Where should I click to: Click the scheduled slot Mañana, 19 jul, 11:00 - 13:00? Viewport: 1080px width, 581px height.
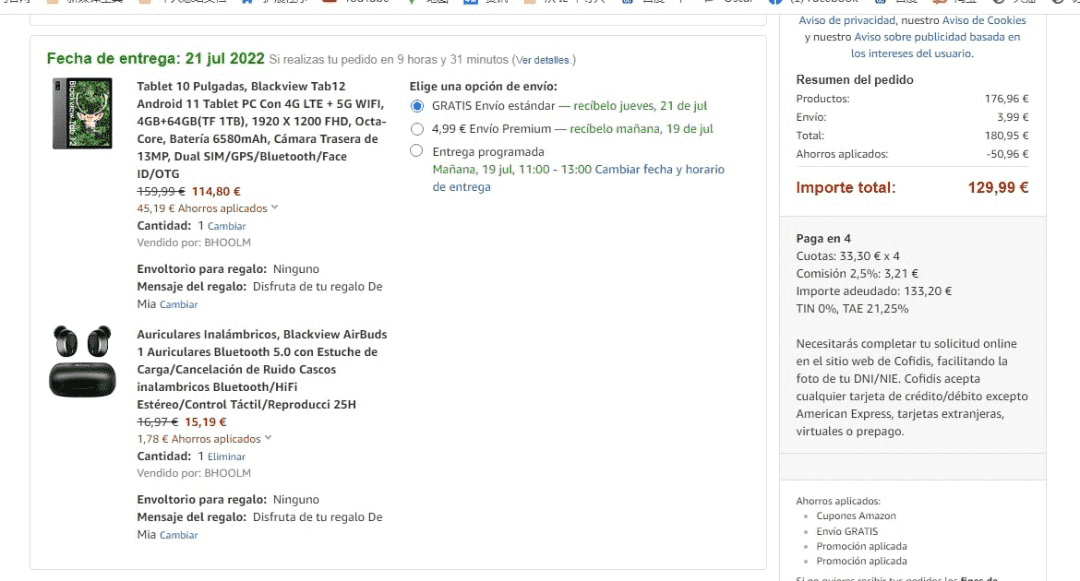click(512, 169)
